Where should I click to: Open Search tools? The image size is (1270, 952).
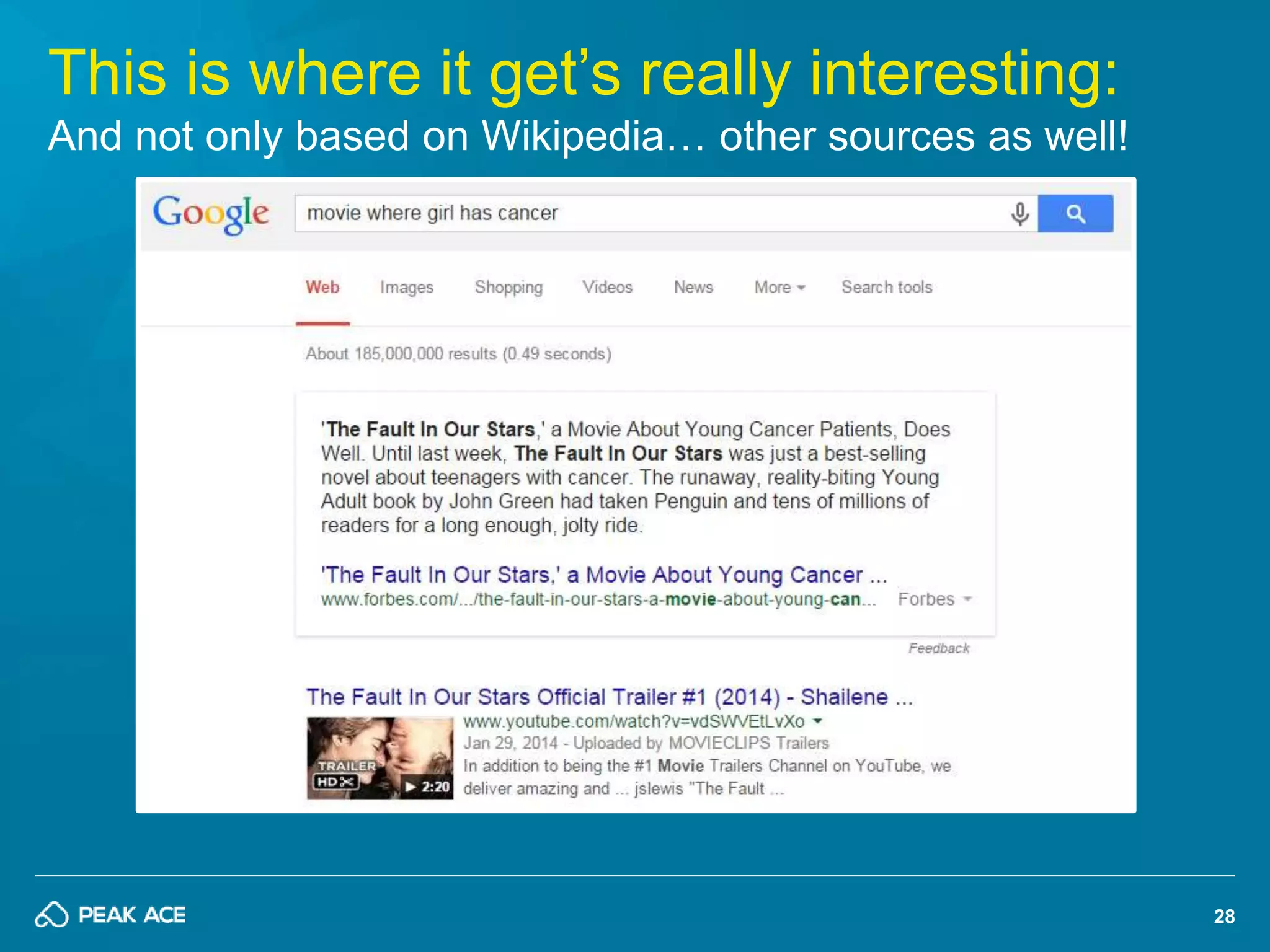coord(887,287)
